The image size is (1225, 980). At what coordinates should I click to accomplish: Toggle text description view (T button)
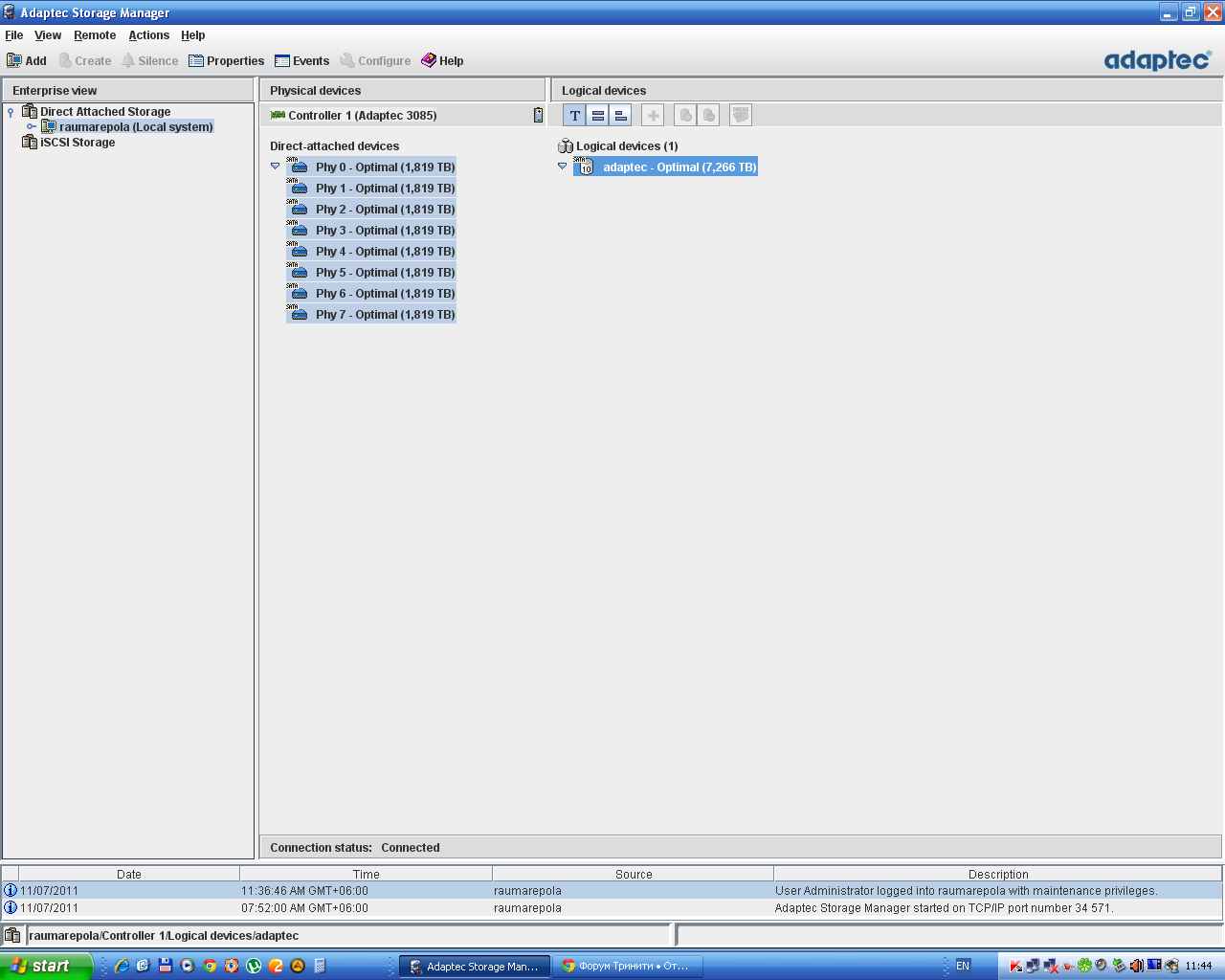coord(574,116)
